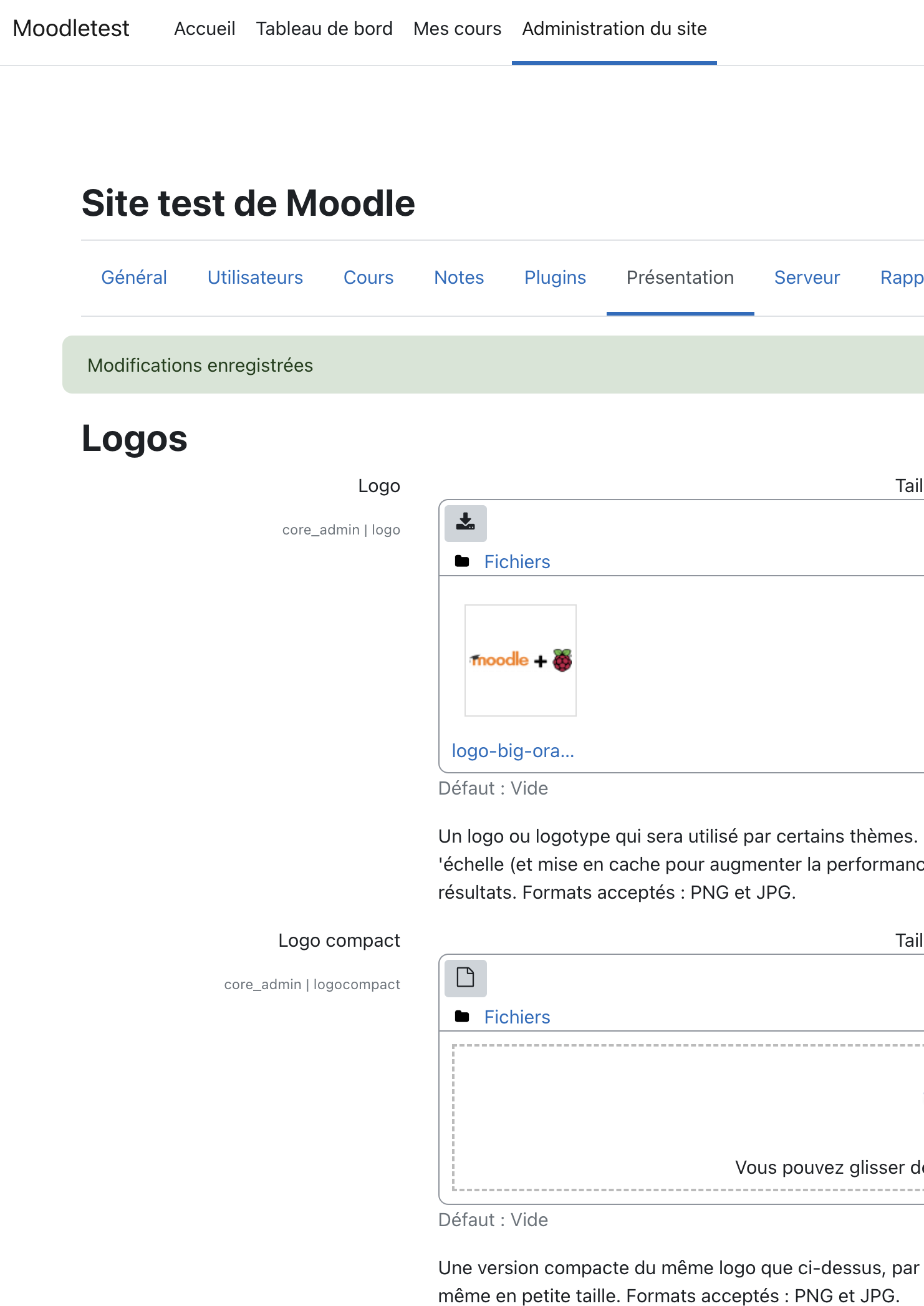Go to the Plugins tab

pyautogui.click(x=555, y=278)
